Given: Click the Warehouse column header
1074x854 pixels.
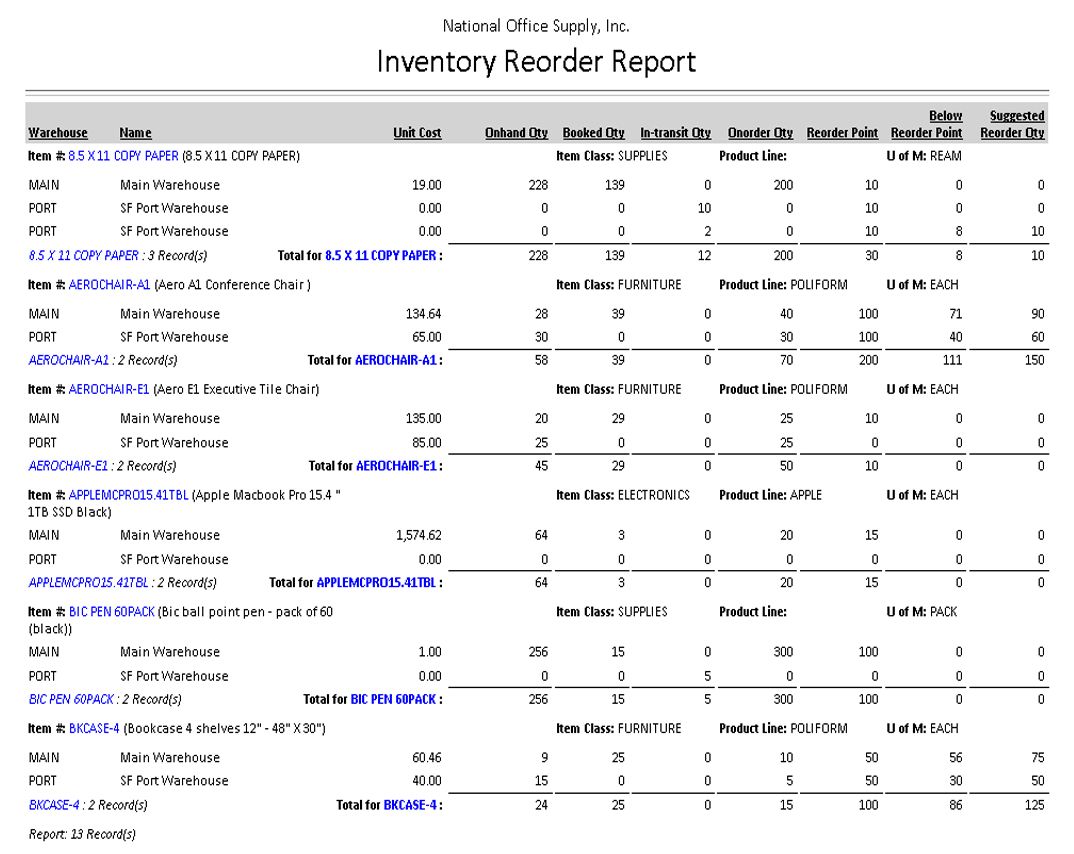Looking at the screenshot, I should coord(58,133).
